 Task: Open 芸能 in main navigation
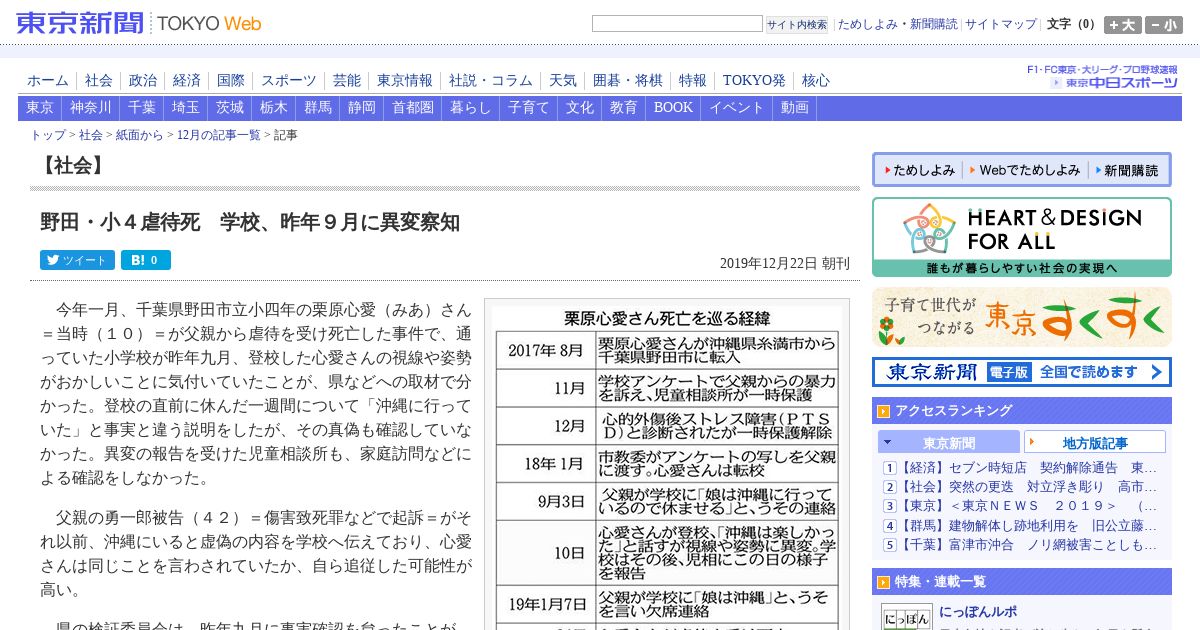click(347, 80)
